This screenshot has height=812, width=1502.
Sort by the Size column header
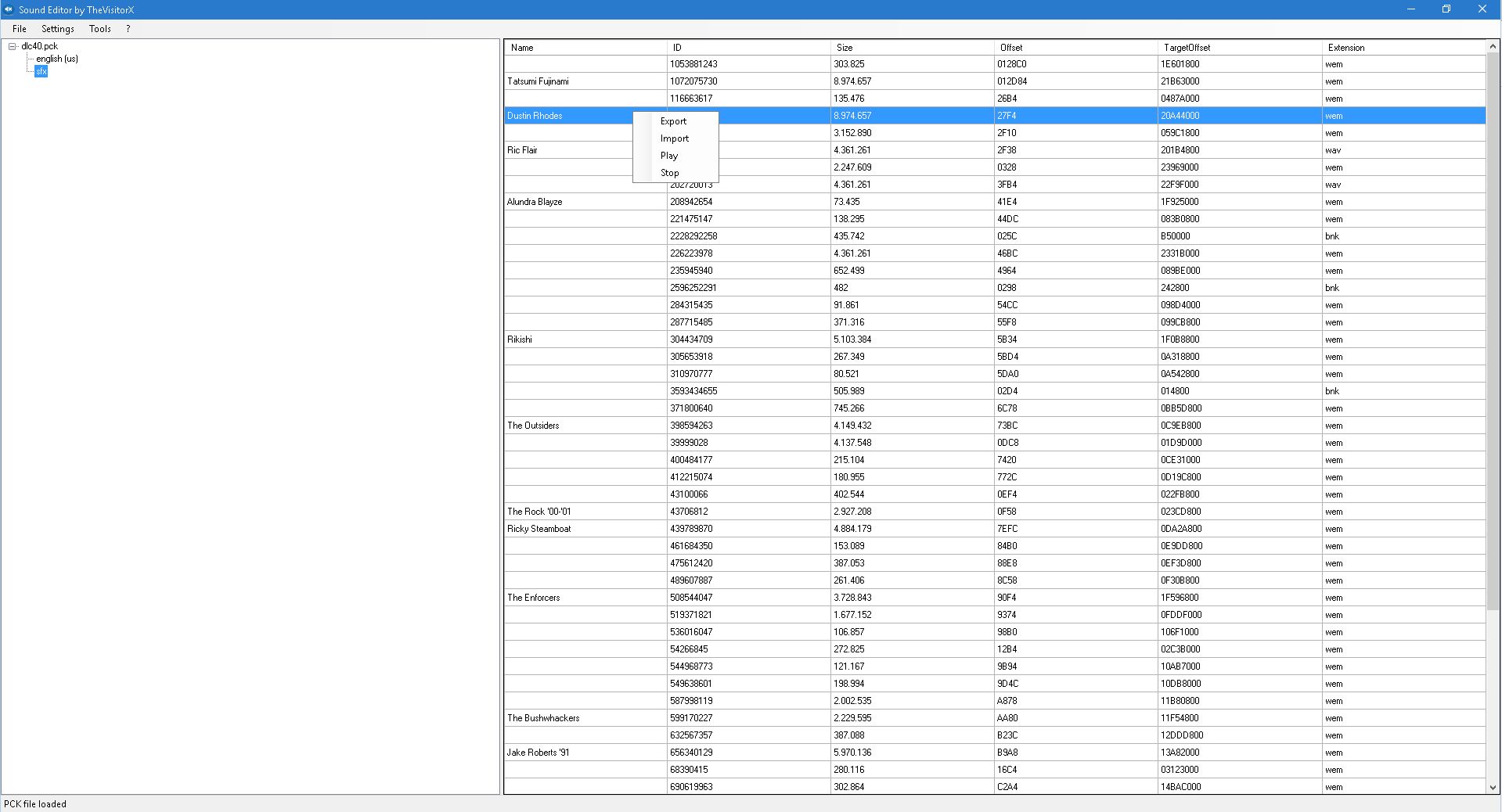tap(913, 48)
